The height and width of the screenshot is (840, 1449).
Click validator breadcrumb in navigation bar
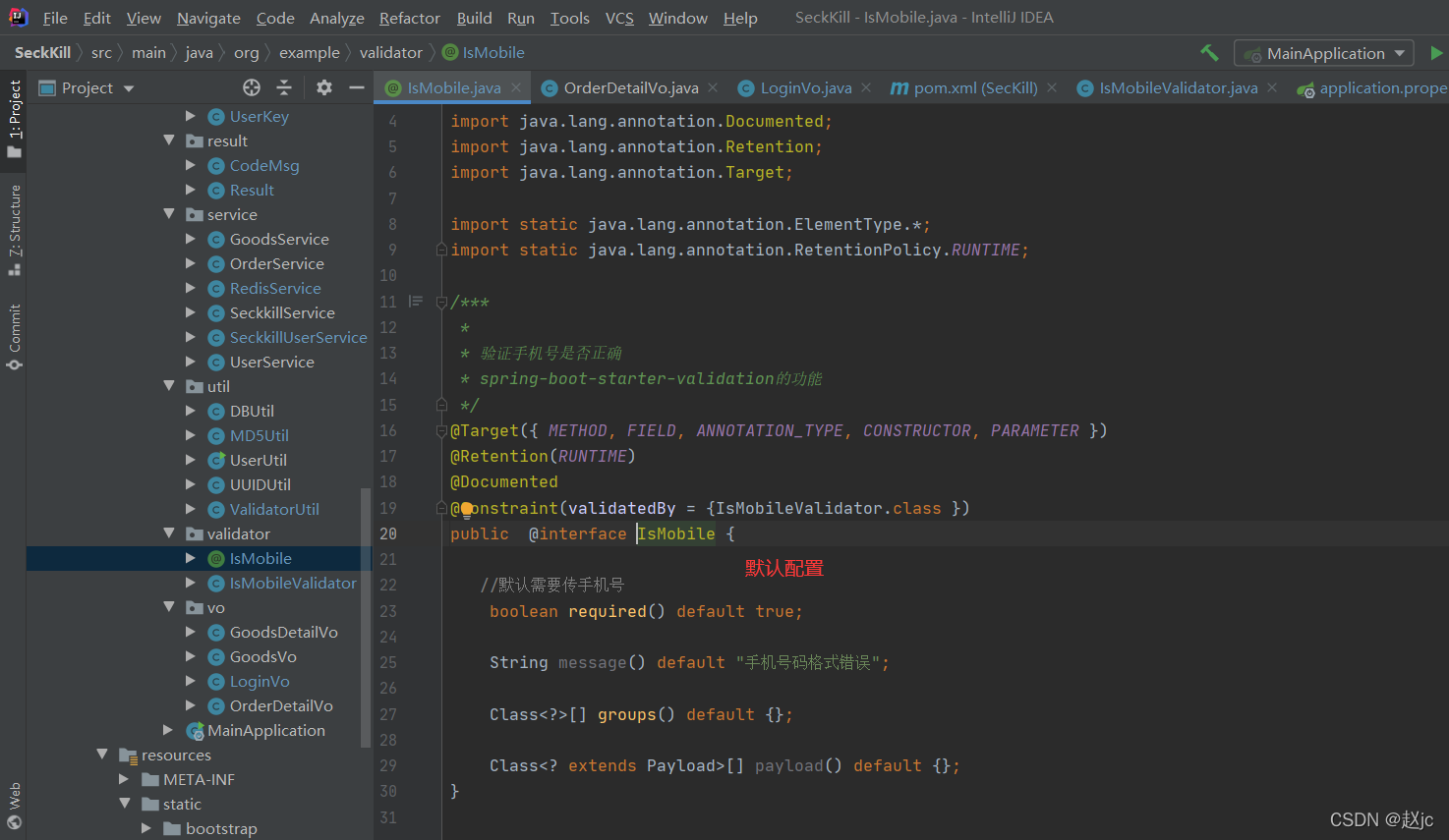pos(390,52)
